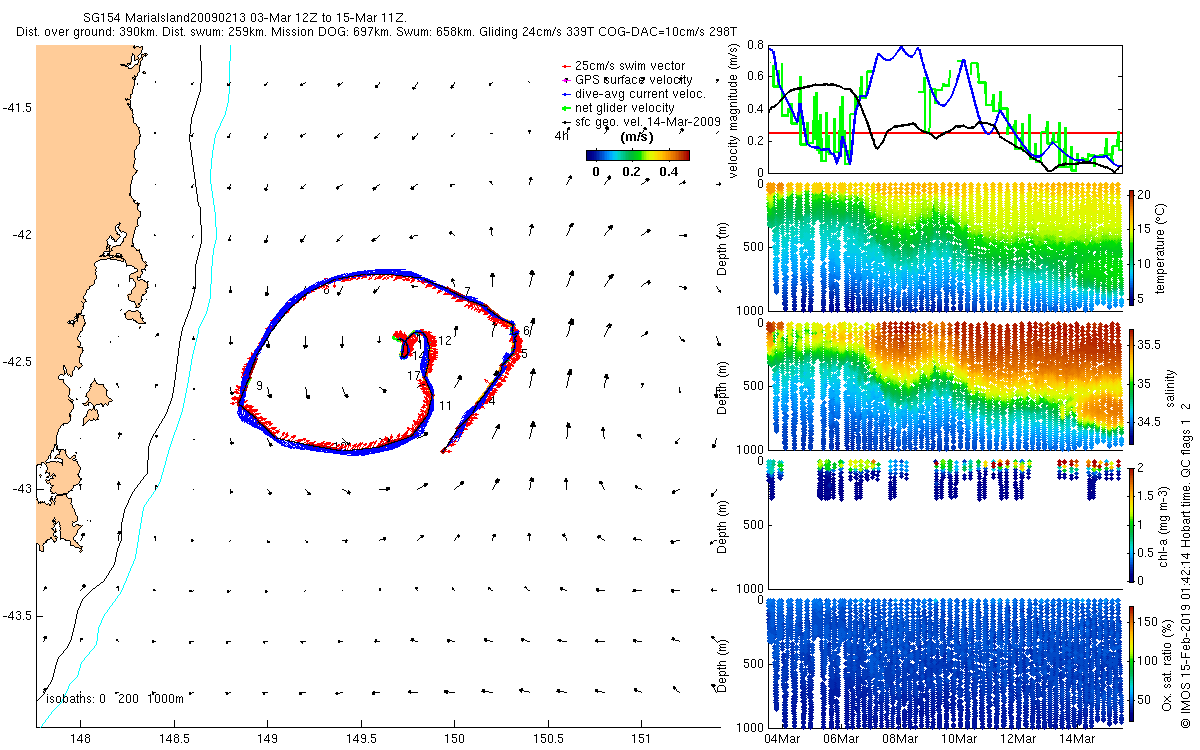The image size is (1200, 750).
Task: Click the 'Depth (m)' label of oxygen panel
Action: [723, 664]
